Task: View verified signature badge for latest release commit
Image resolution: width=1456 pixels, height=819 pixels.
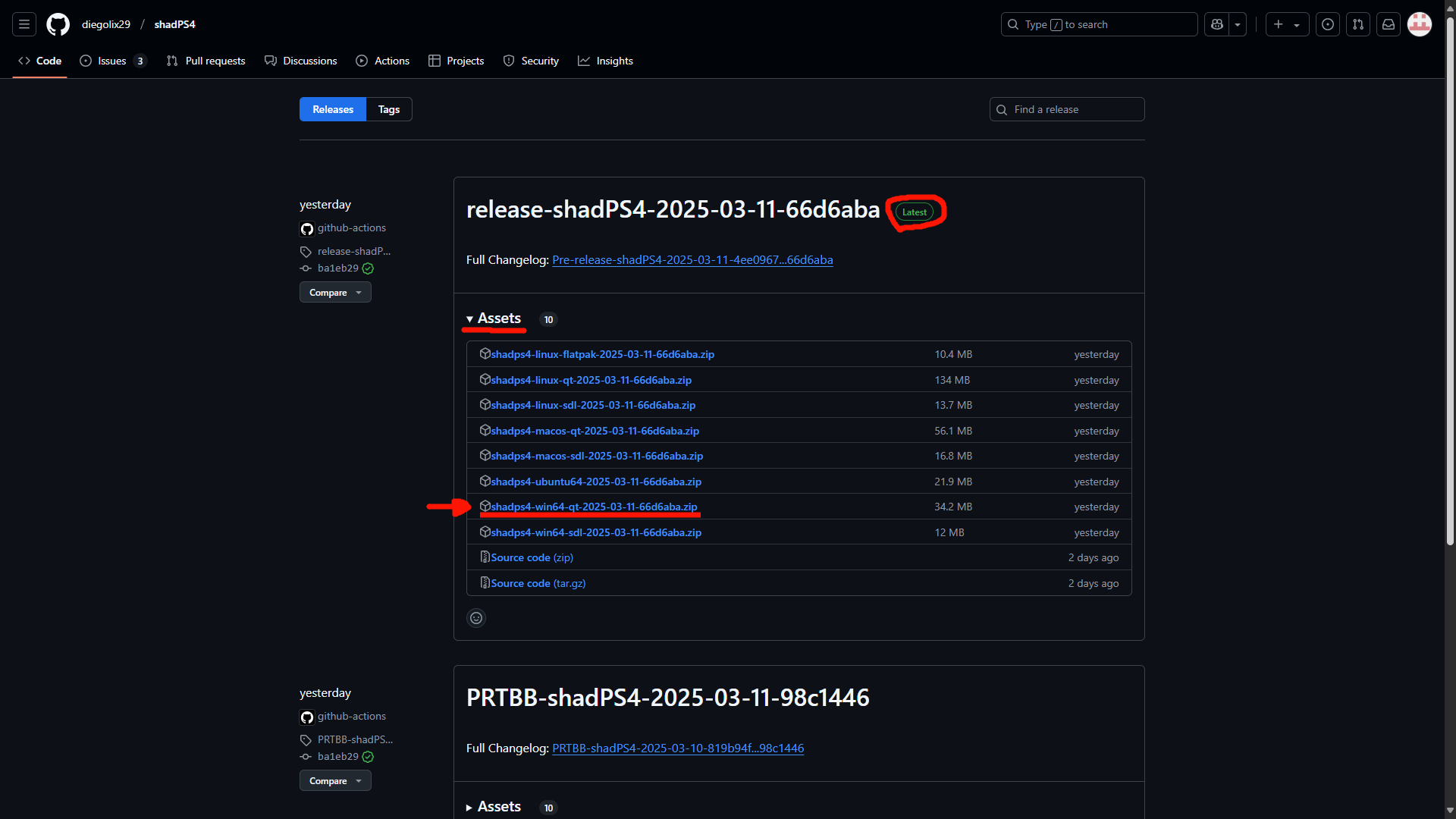Action: tap(368, 268)
